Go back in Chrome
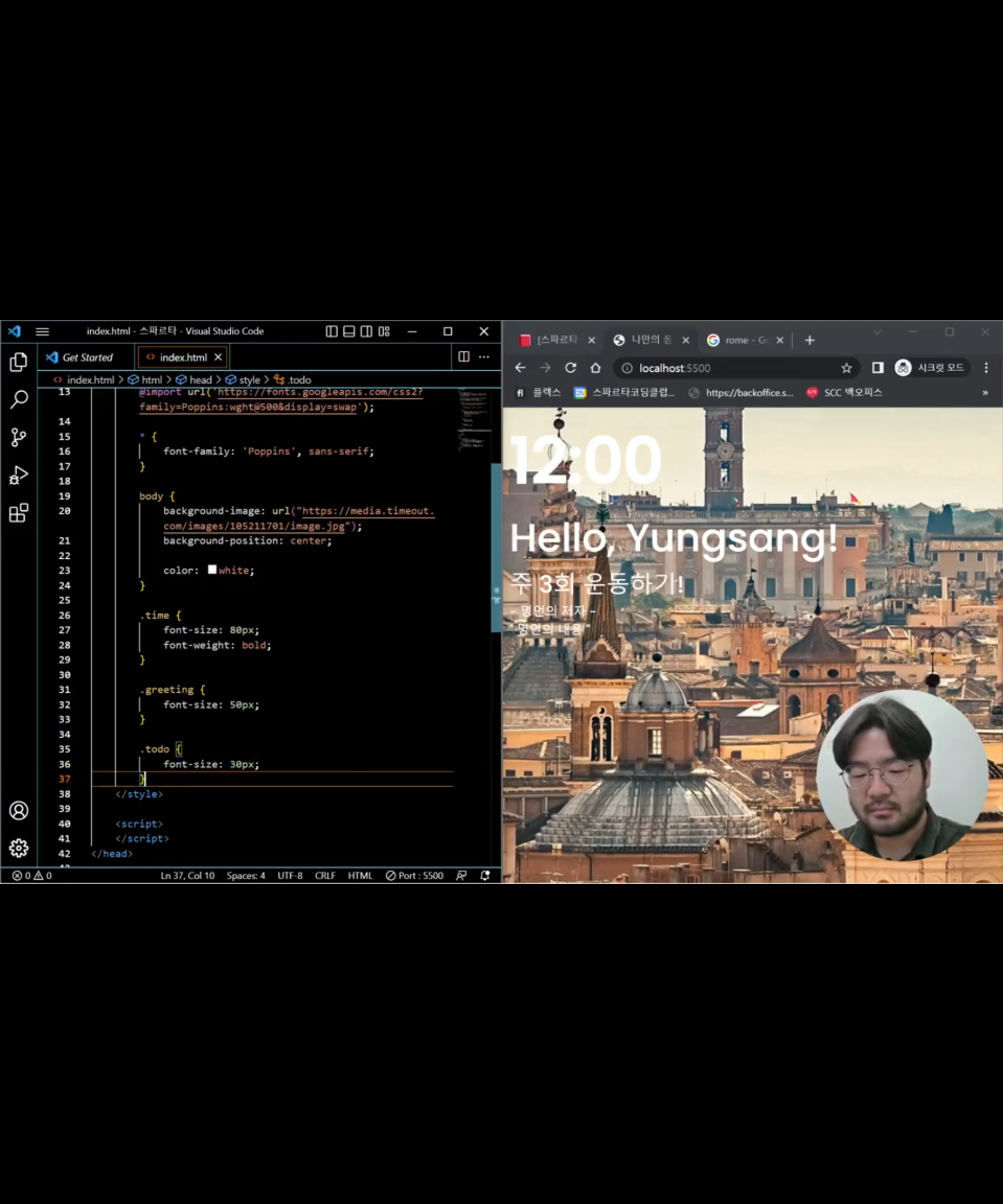 coord(520,367)
